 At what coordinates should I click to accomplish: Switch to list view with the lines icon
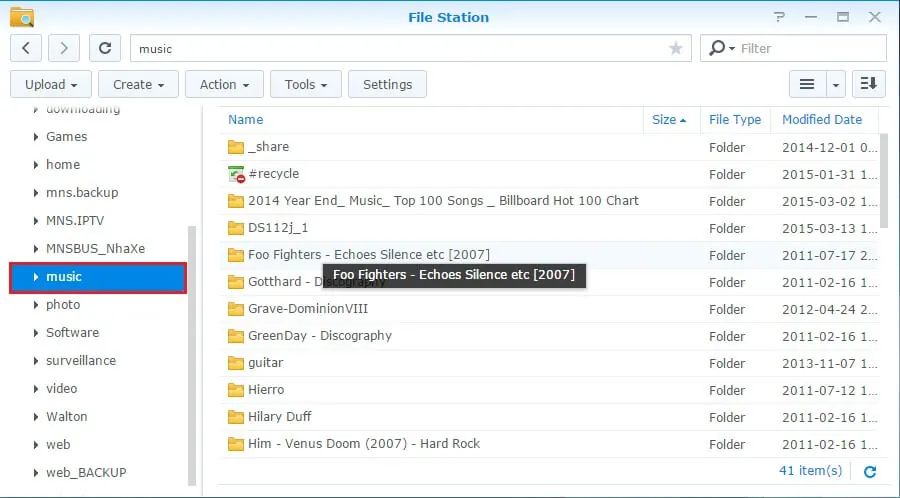point(807,84)
